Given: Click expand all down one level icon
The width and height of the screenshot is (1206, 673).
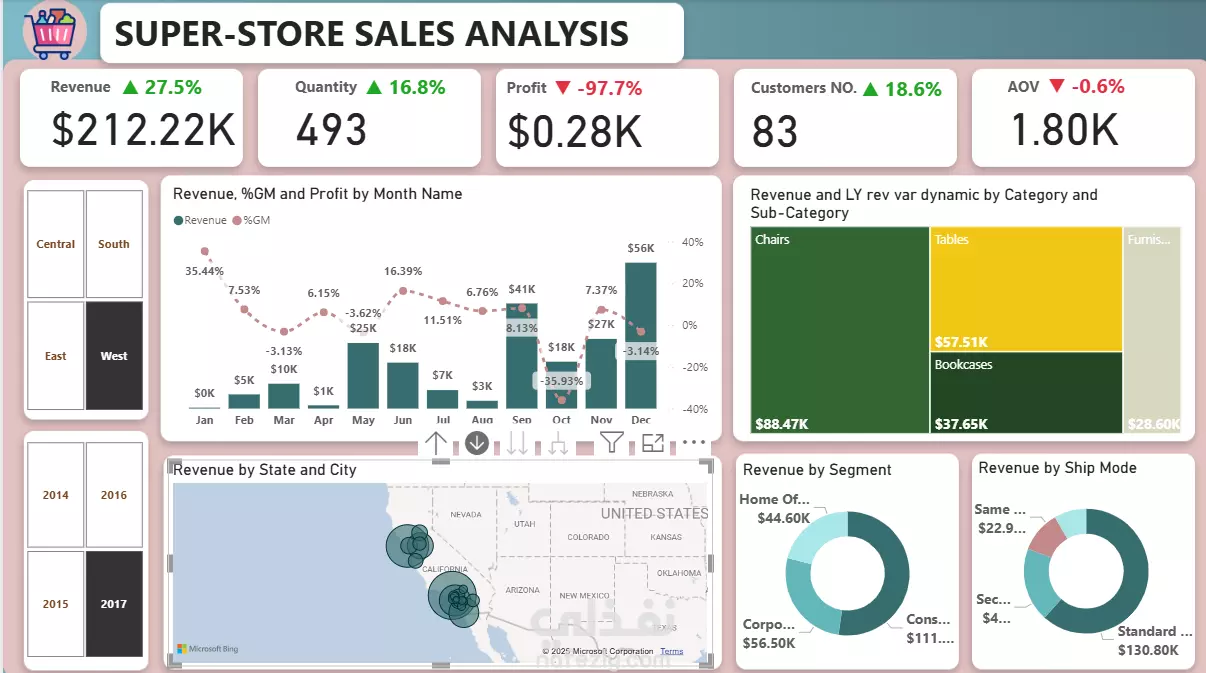Looking at the screenshot, I should pyautogui.click(x=558, y=443).
